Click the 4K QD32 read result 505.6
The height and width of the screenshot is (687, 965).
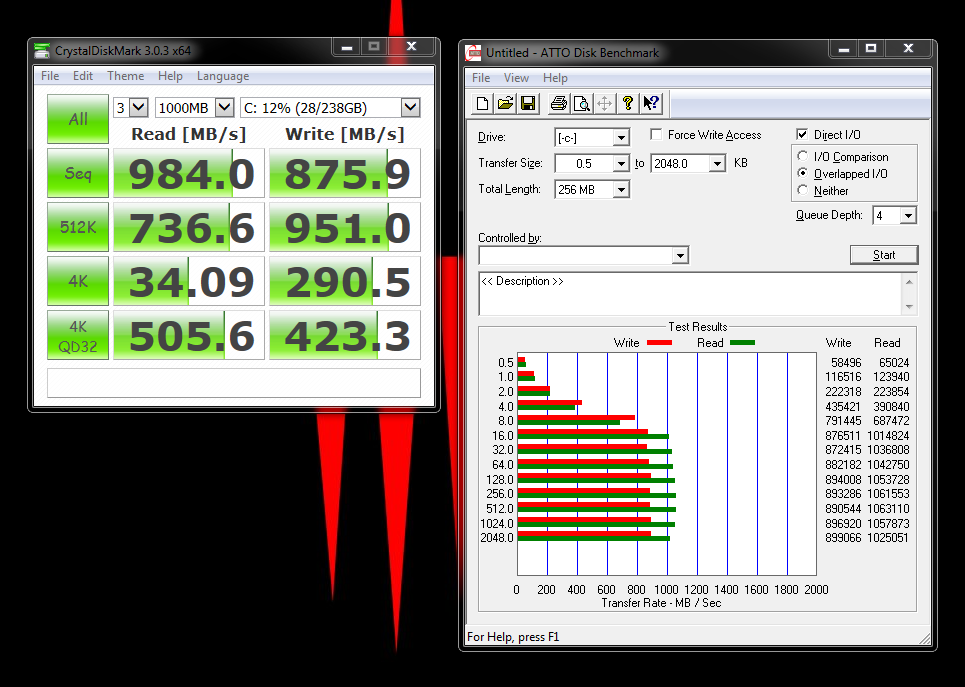189,335
